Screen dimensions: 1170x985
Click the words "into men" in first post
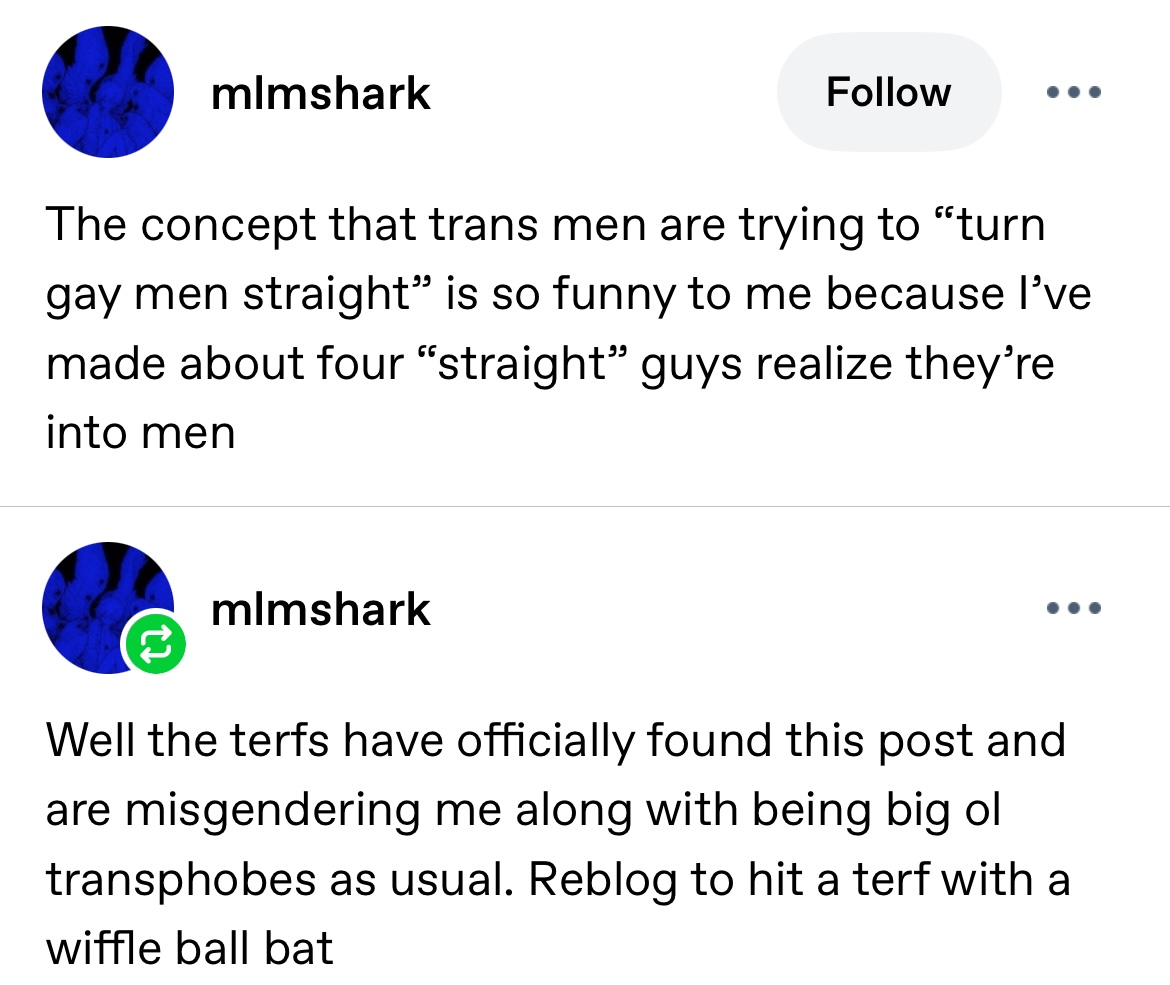[x=140, y=433]
